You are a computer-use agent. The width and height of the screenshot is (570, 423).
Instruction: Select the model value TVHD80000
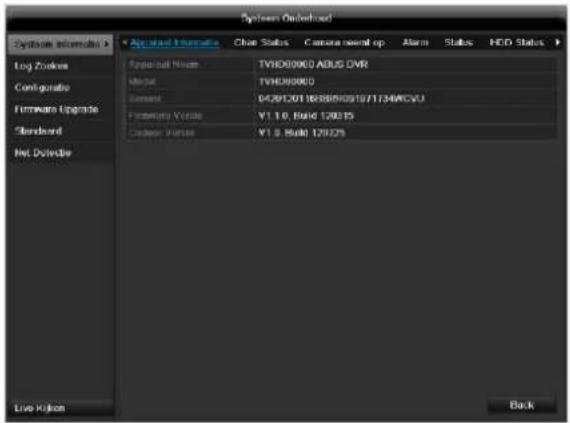point(286,81)
